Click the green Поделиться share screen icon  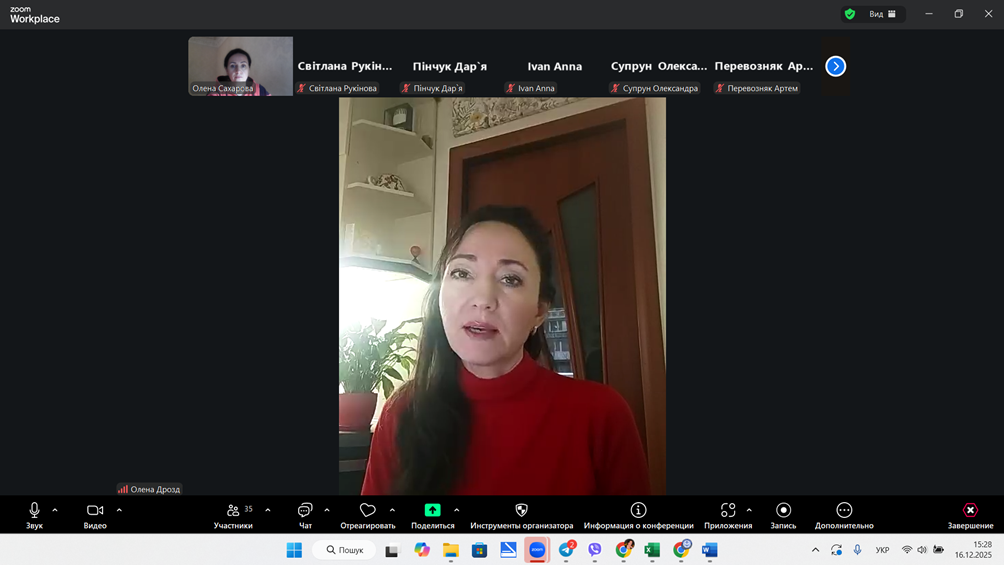pyautogui.click(x=432, y=511)
